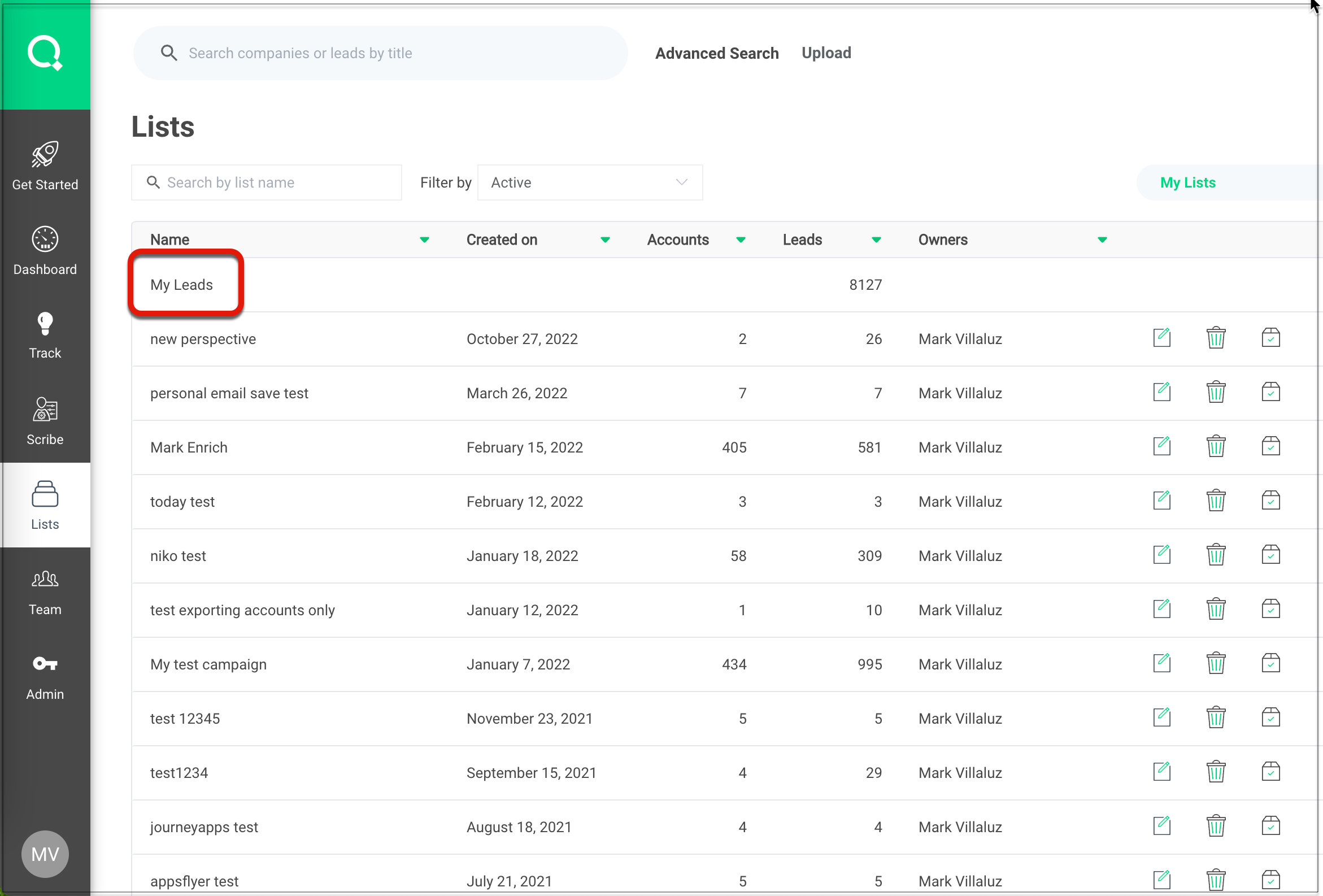Archive the new perspective list
The height and width of the screenshot is (896, 1323).
coord(1270,338)
